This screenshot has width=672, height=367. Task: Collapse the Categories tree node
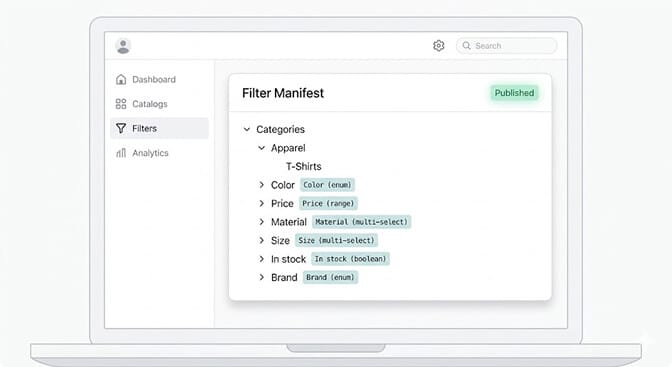[247, 129]
